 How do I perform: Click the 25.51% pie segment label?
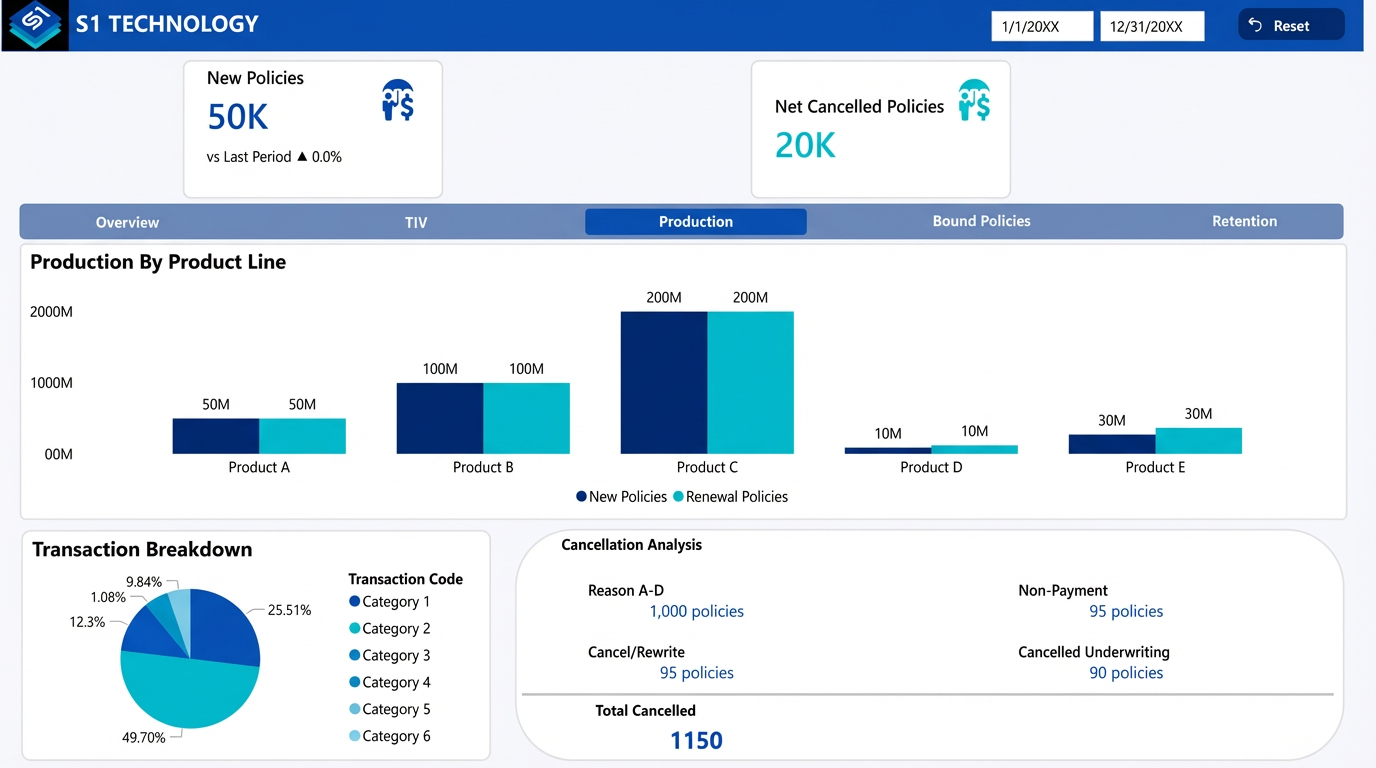(287, 608)
